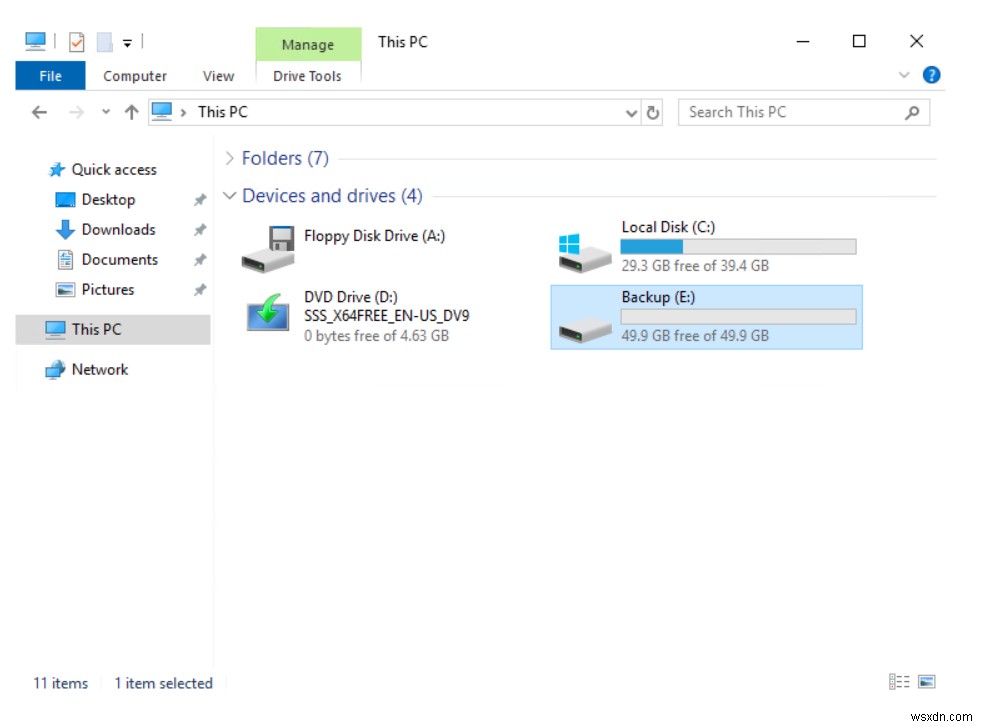Image resolution: width=984 pixels, height=727 pixels.
Task: Click the New folder quick access icon
Action: (104, 42)
